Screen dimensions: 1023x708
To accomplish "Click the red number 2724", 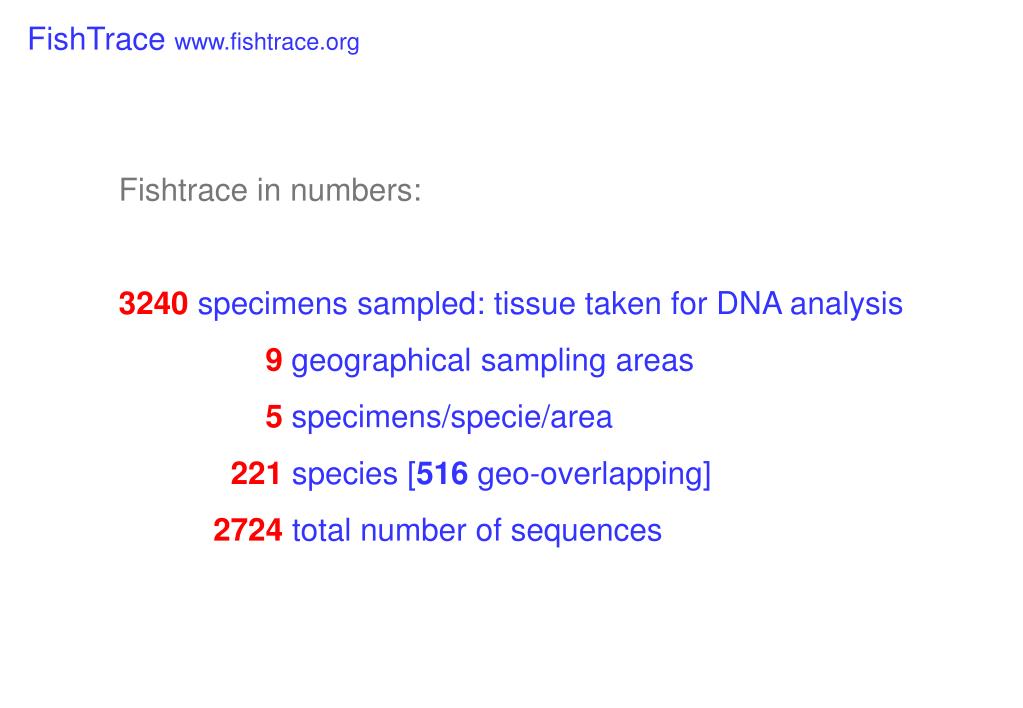I will click(248, 531).
